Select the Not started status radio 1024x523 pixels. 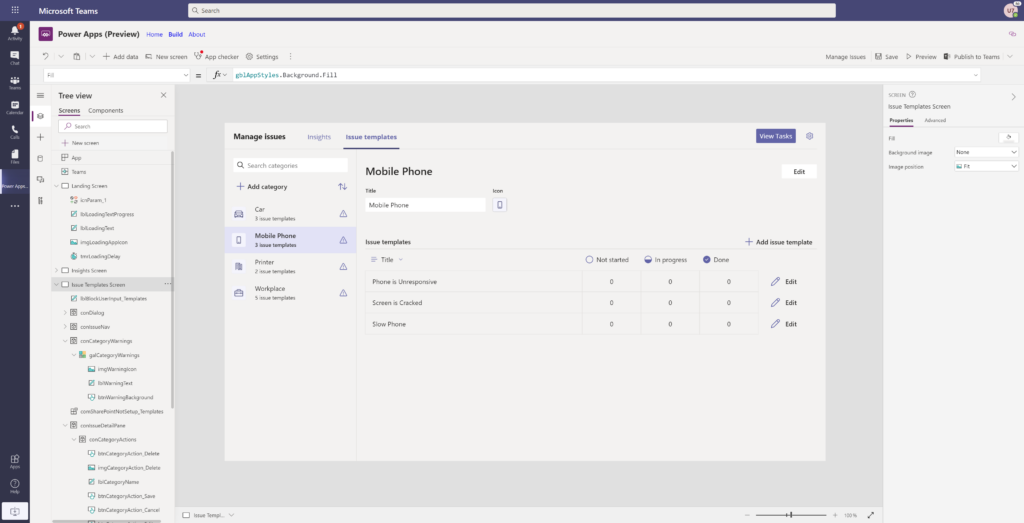tap(590, 259)
